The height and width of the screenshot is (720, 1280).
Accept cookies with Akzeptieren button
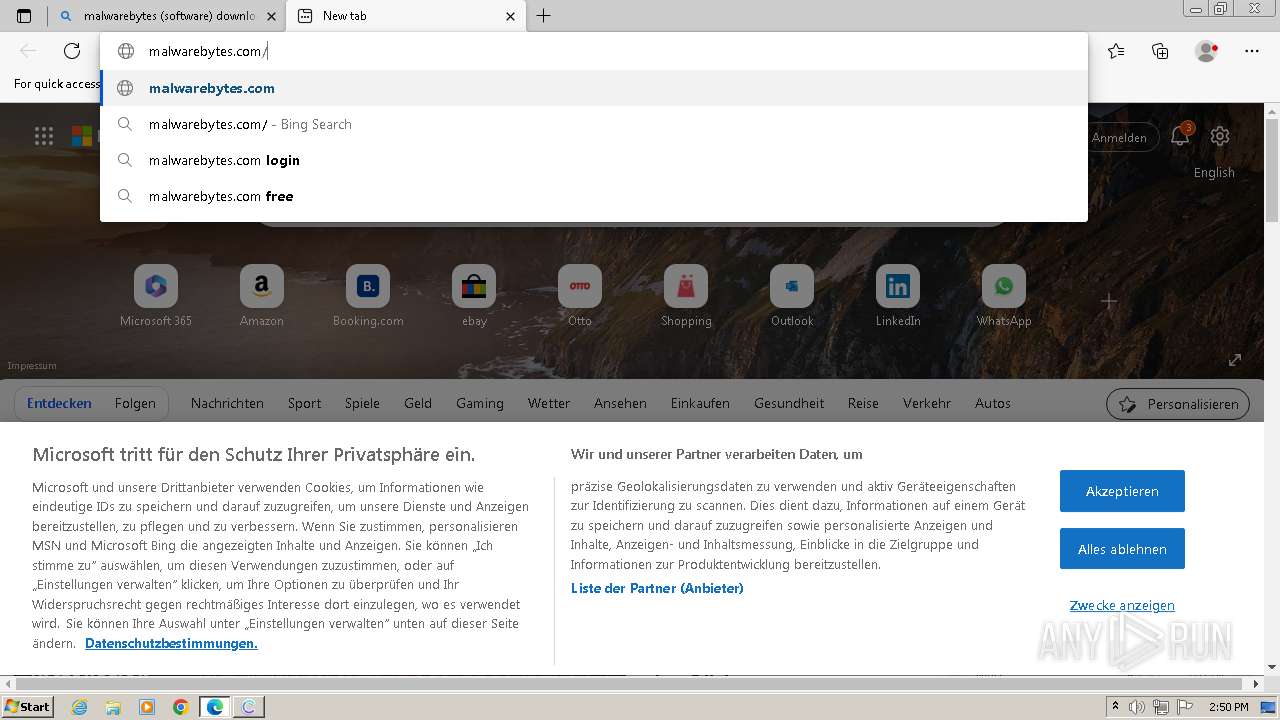(x=1122, y=491)
